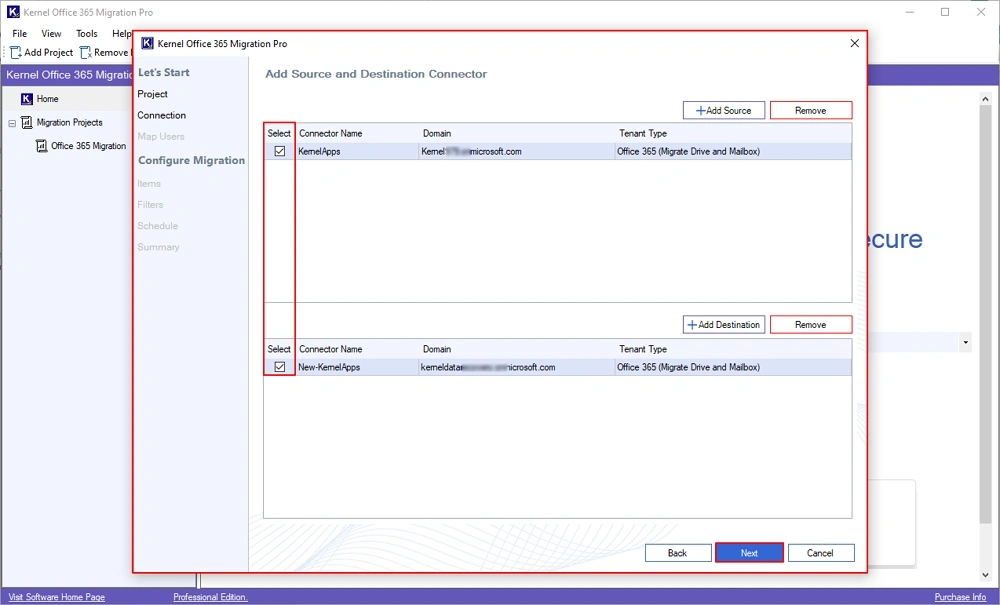Click the Add Source button
This screenshot has height=605, width=1000.
coord(723,110)
